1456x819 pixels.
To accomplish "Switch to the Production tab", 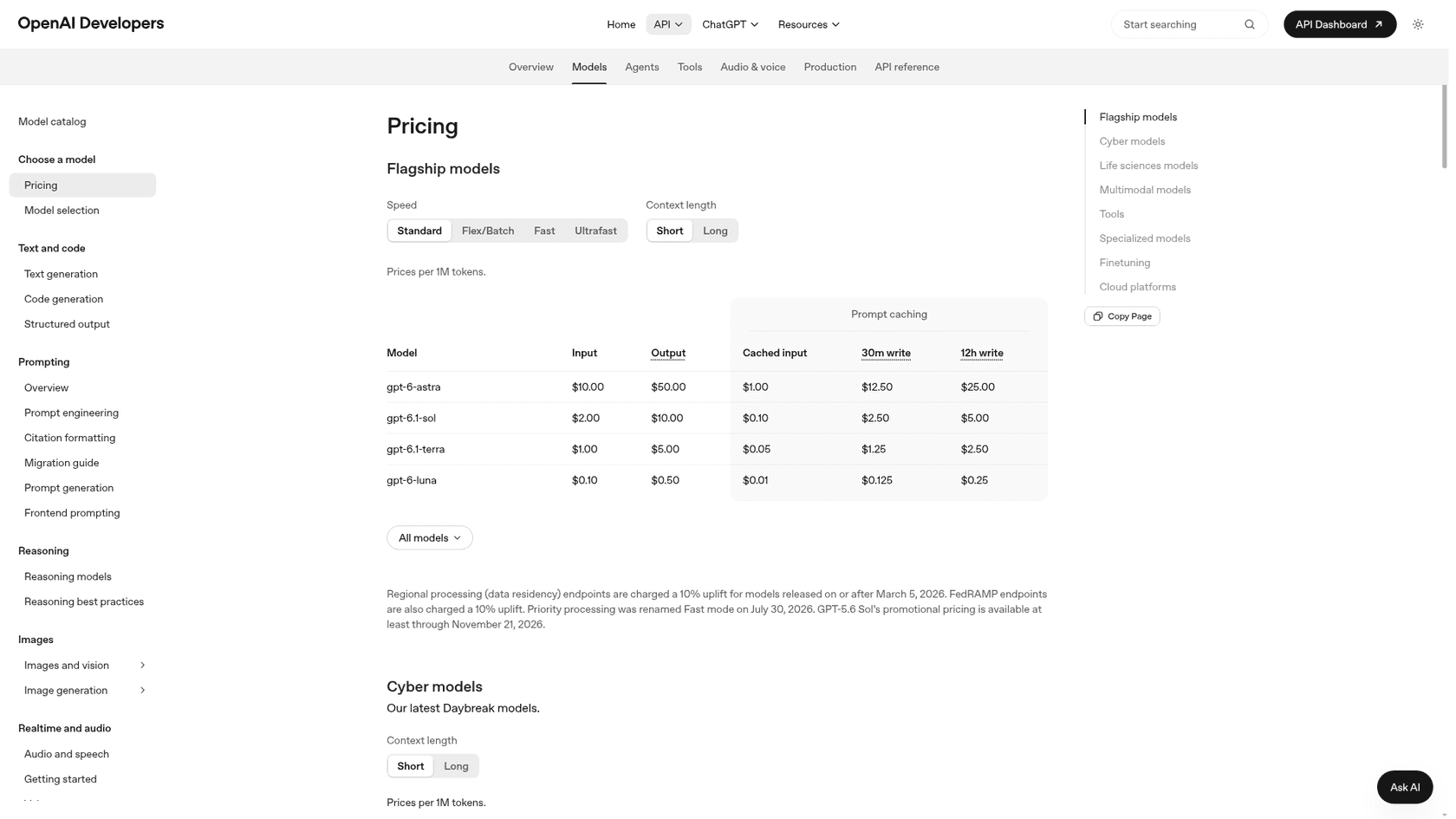I will (829, 67).
